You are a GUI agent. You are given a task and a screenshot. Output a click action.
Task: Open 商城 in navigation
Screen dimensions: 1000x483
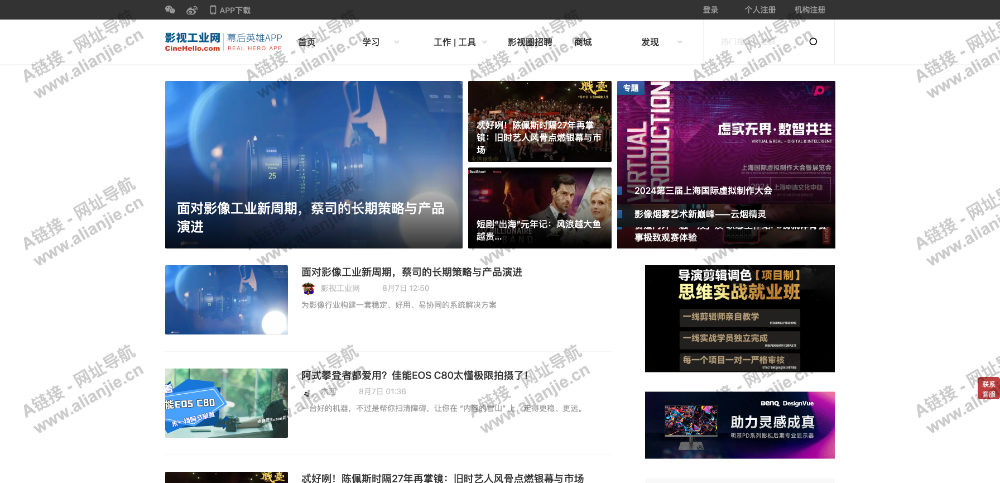583,42
